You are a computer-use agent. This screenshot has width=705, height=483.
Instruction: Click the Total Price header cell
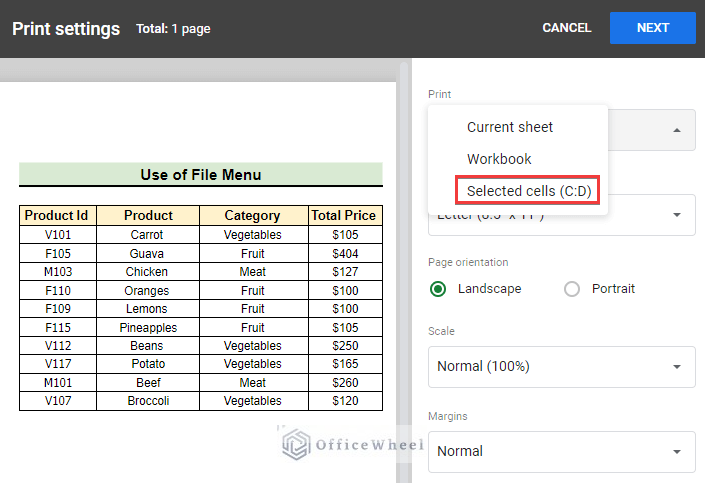[345, 215]
